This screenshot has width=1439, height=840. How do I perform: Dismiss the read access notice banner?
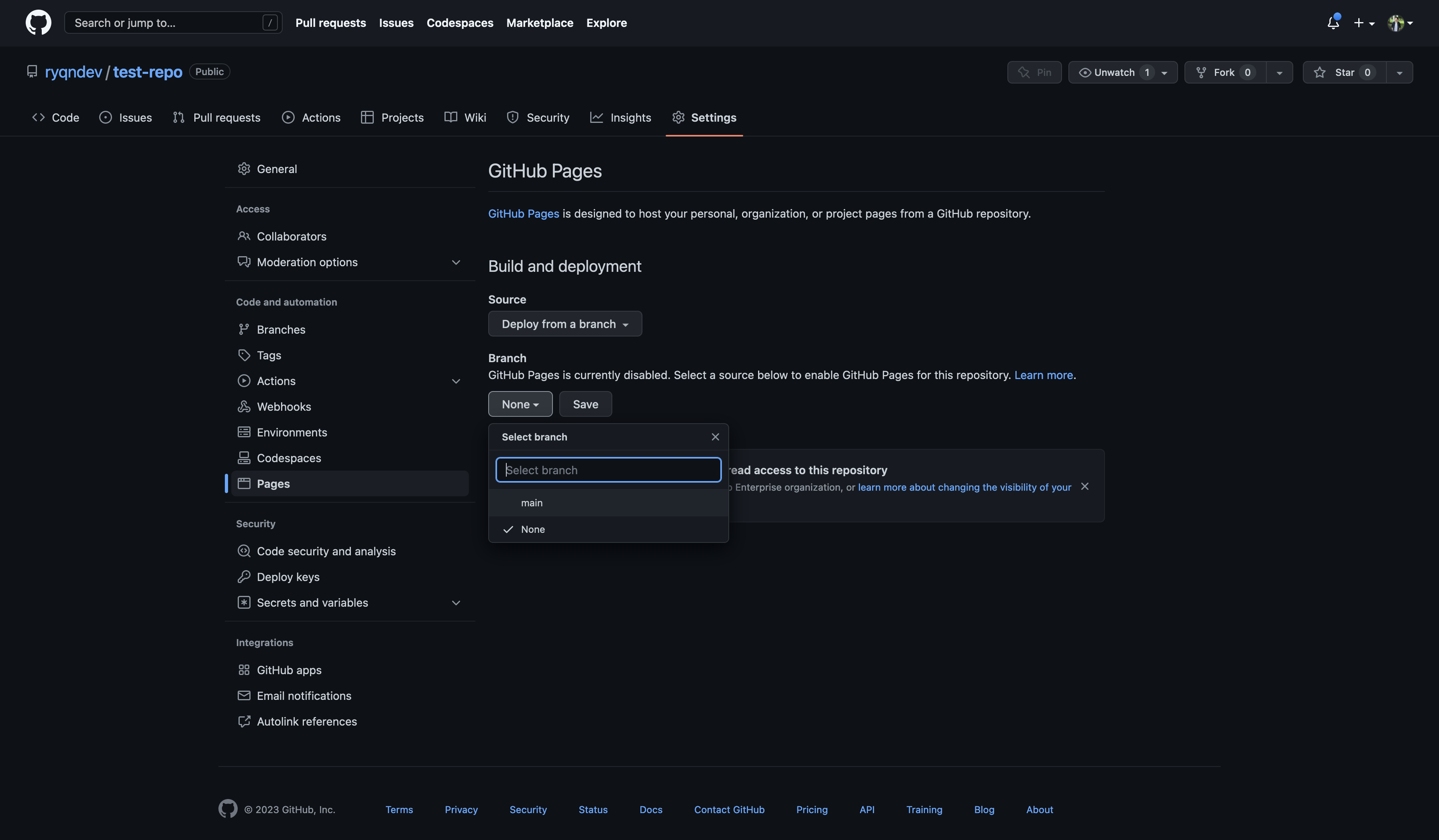1084,487
